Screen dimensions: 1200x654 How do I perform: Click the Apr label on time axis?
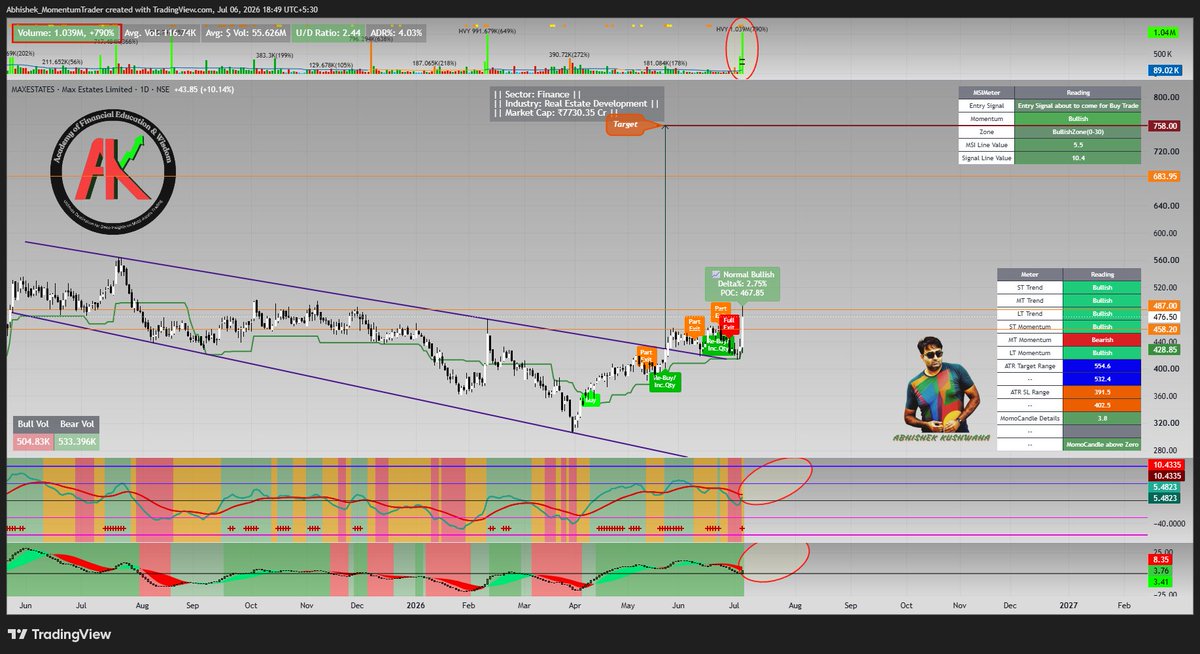coord(577,605)
